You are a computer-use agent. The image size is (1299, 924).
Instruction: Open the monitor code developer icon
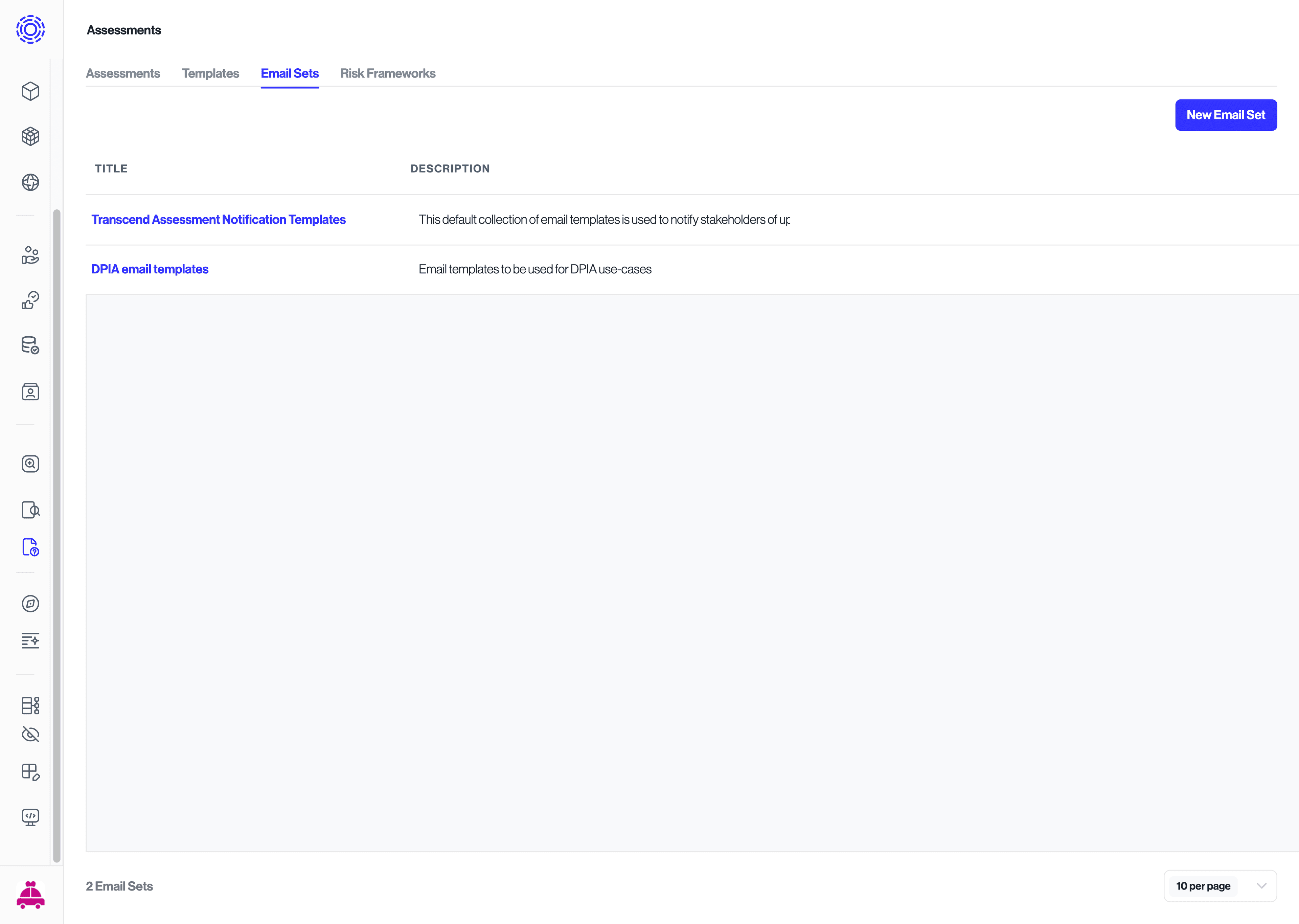pos(29,817)
